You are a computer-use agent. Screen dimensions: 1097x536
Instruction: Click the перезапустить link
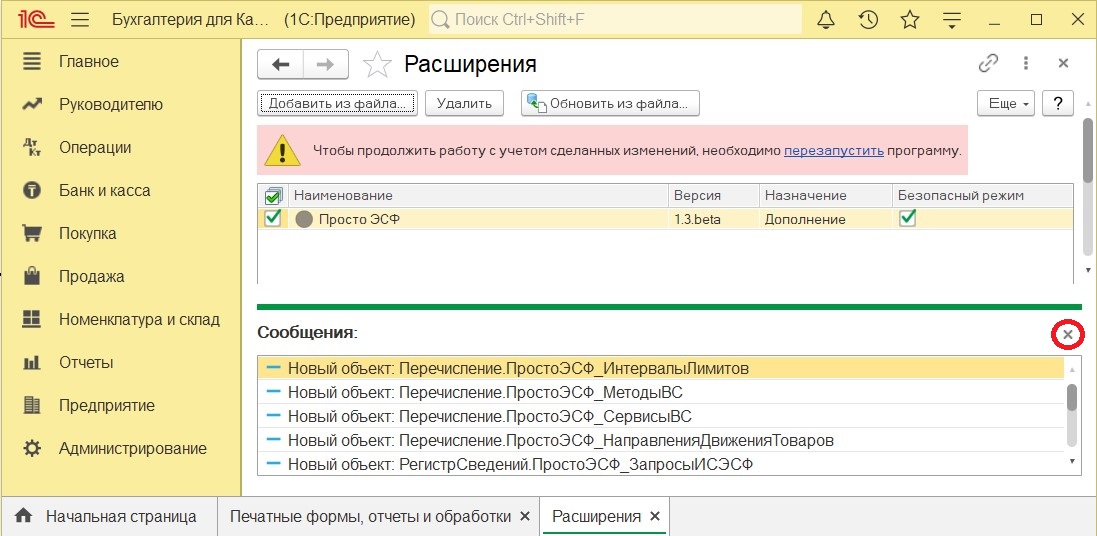tap(834, 150)
